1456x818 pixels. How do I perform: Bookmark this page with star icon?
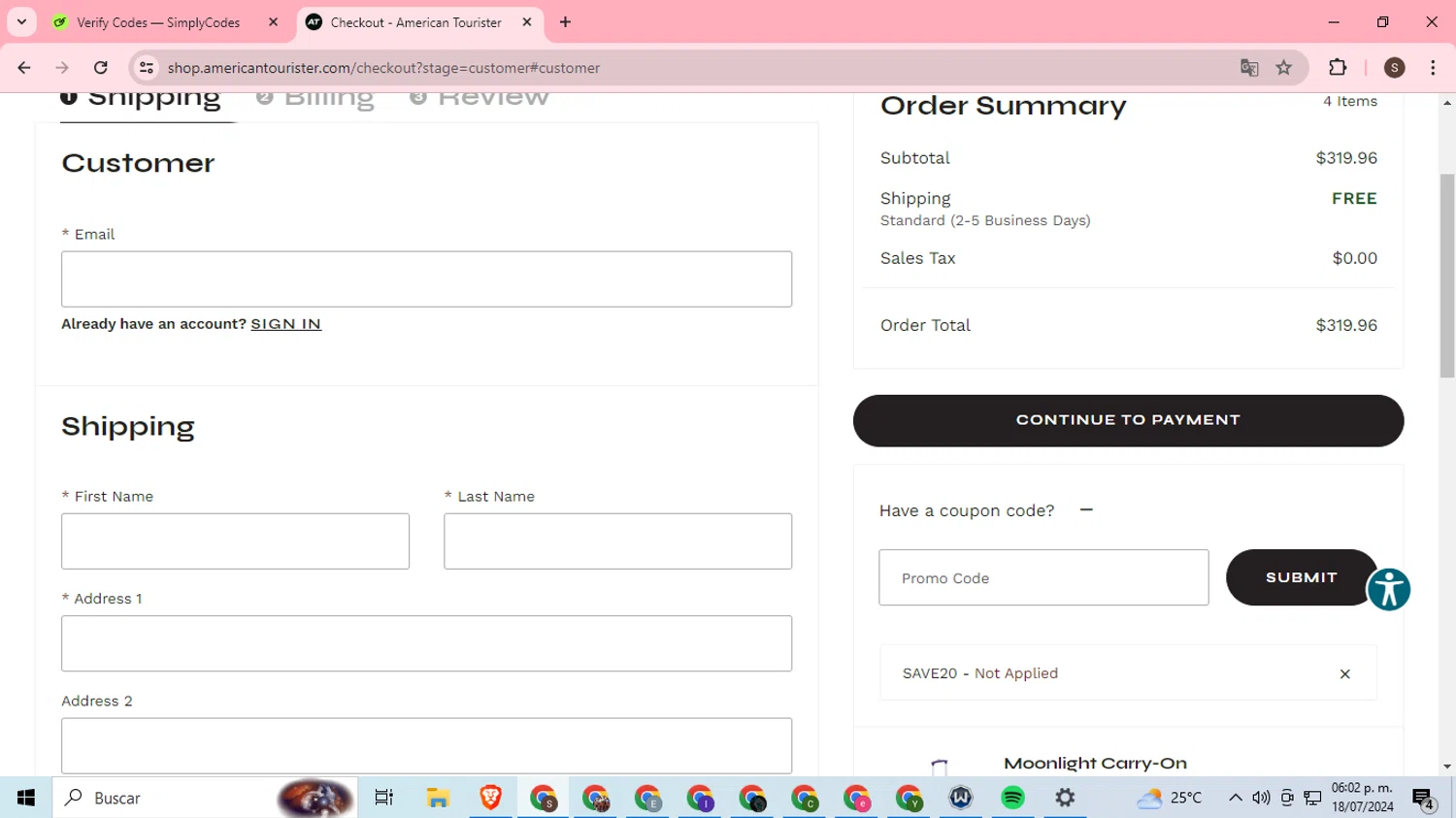click(1284, 68)
